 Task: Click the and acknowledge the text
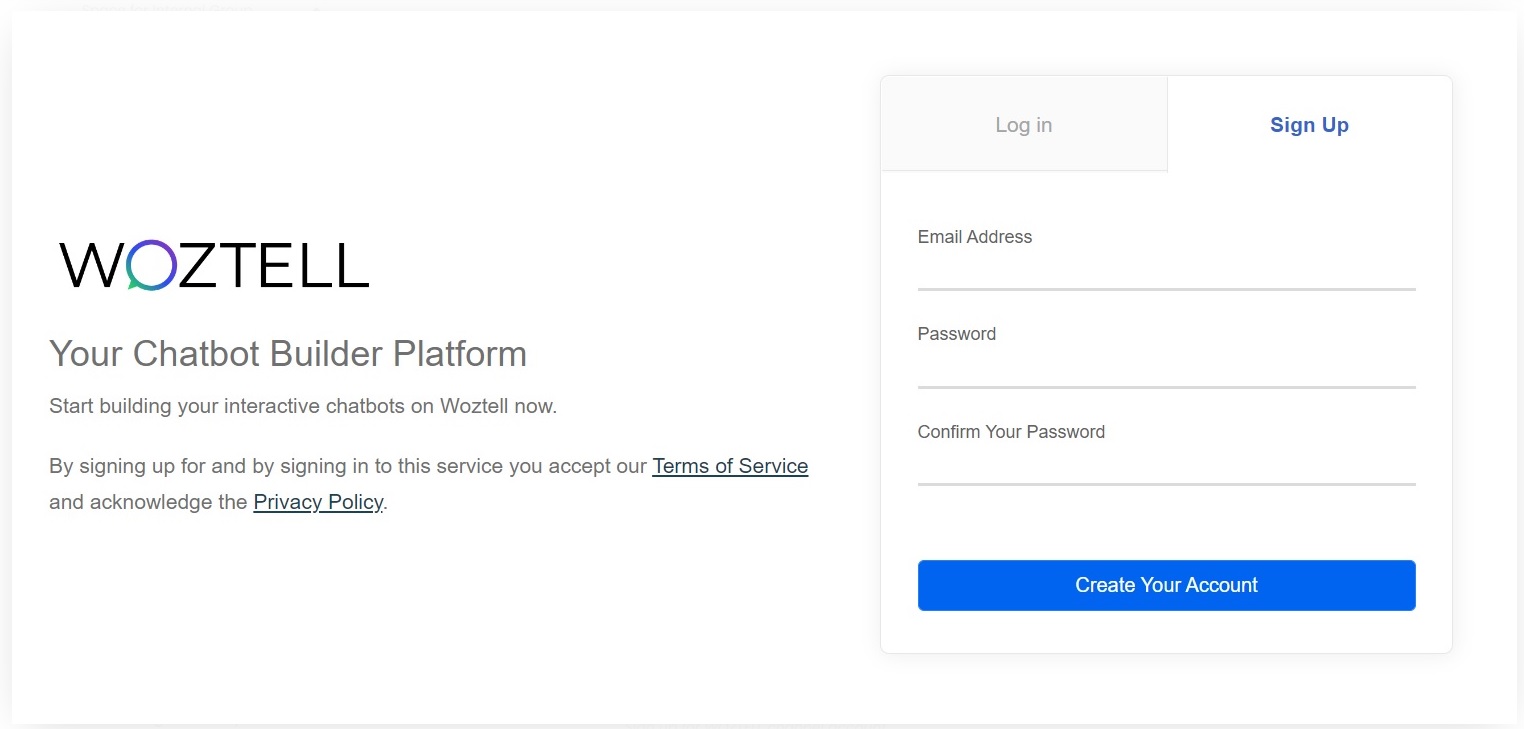148,502
